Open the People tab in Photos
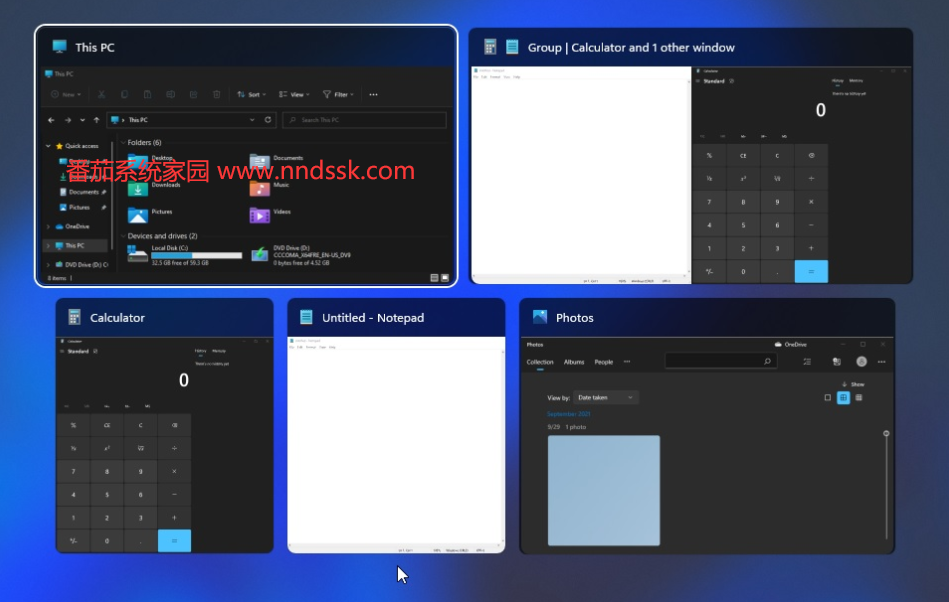Image resolution: width=949 pixels, height=602 pixels. 603,362
